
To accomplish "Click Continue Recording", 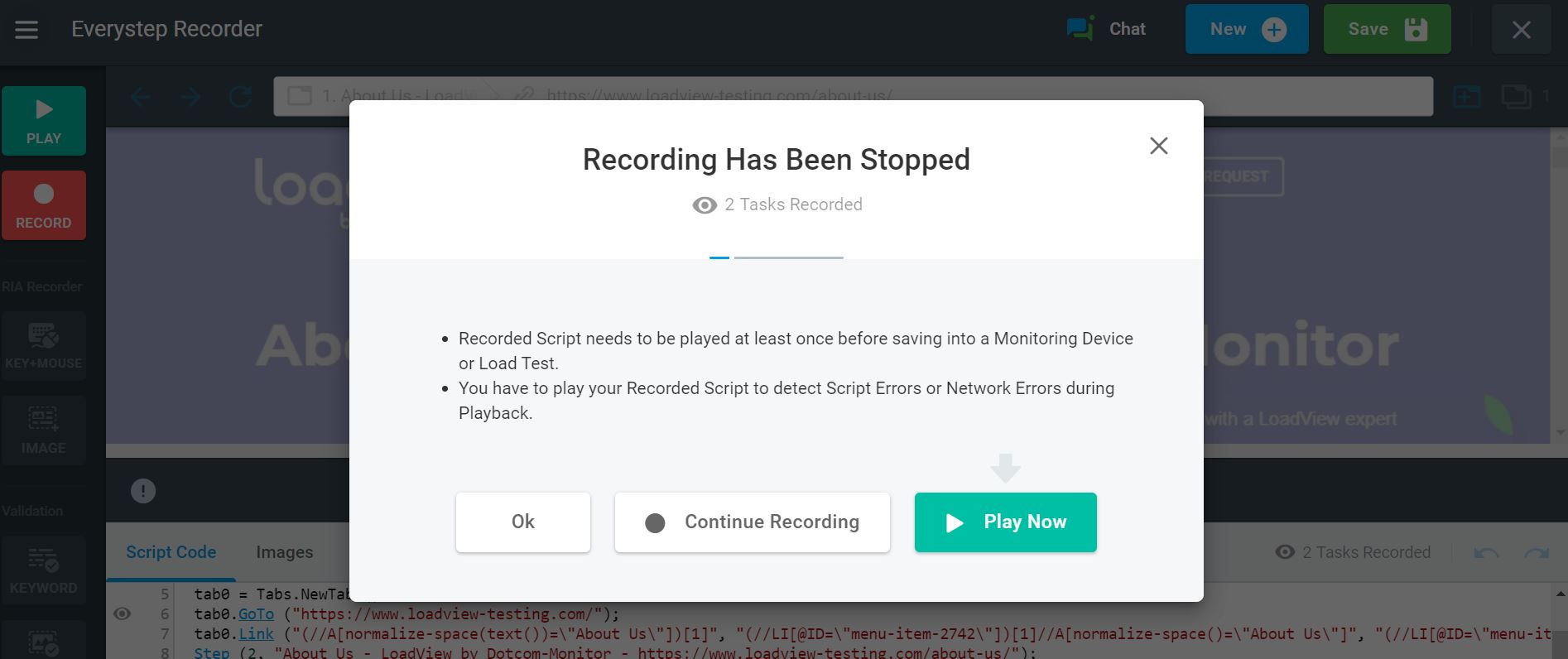I will point(752,522).
